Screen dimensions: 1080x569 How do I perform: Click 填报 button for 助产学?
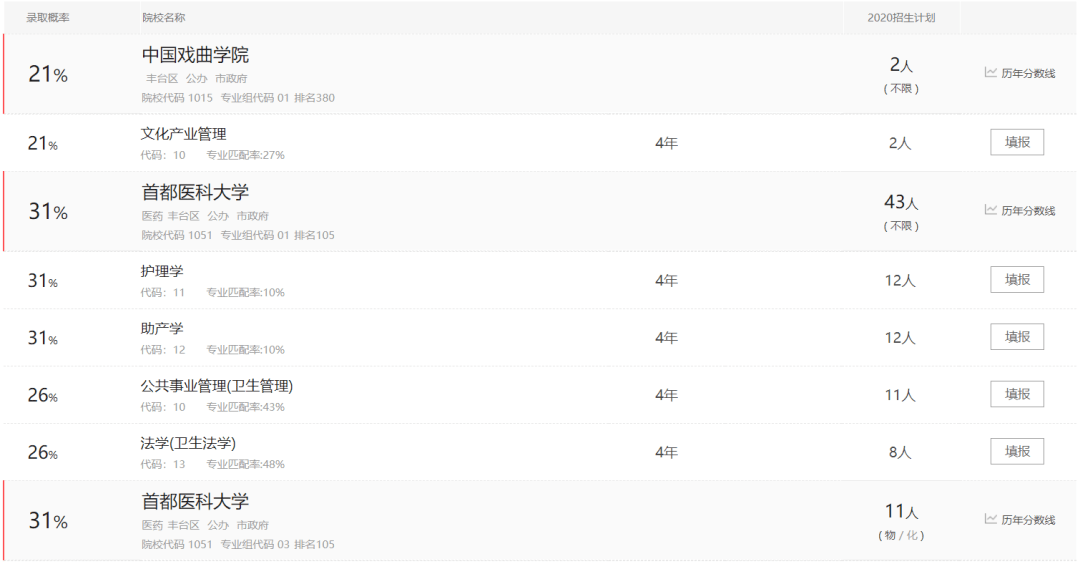coord(1017,337)
